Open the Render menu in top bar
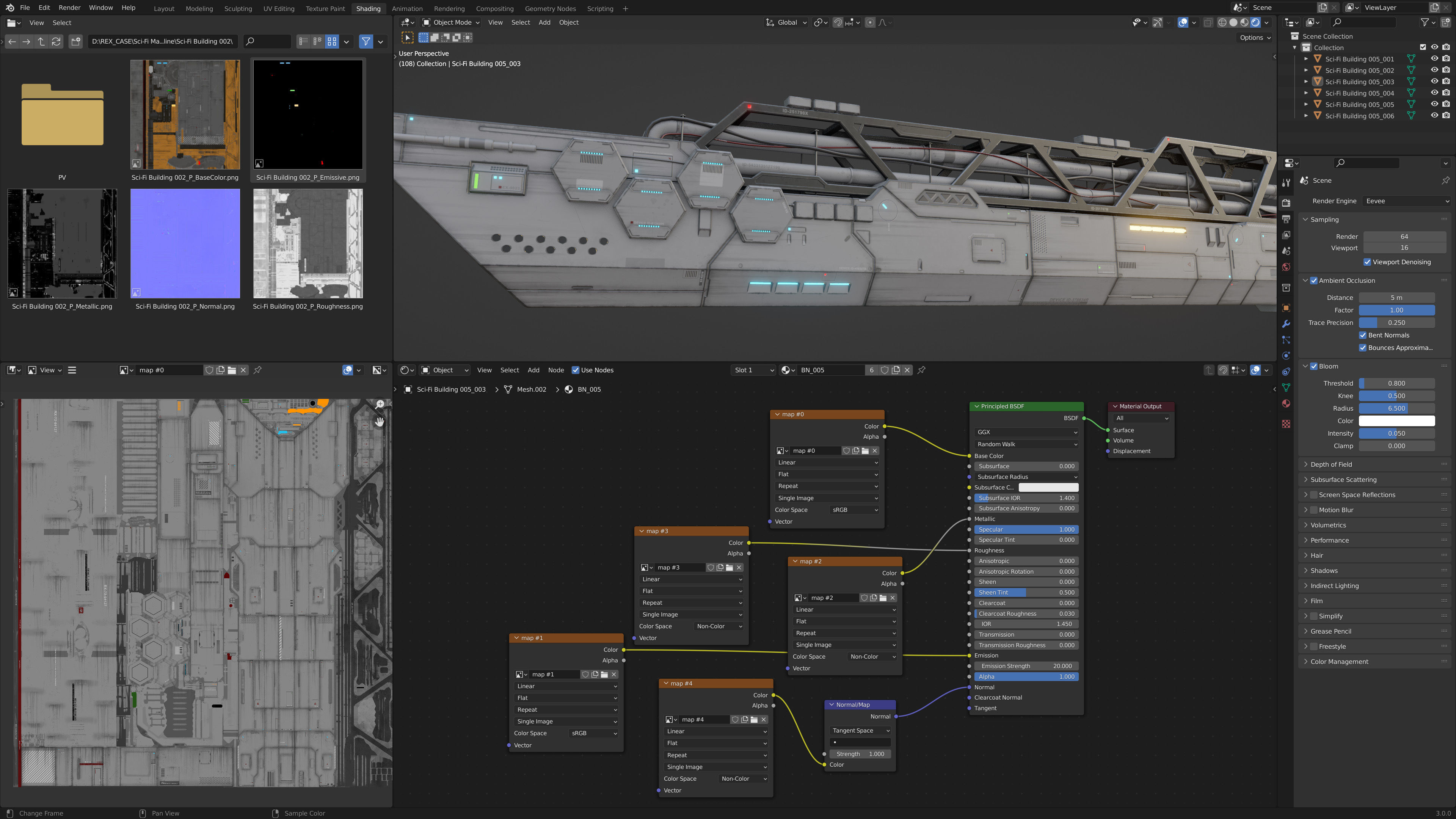 [69, 8]
